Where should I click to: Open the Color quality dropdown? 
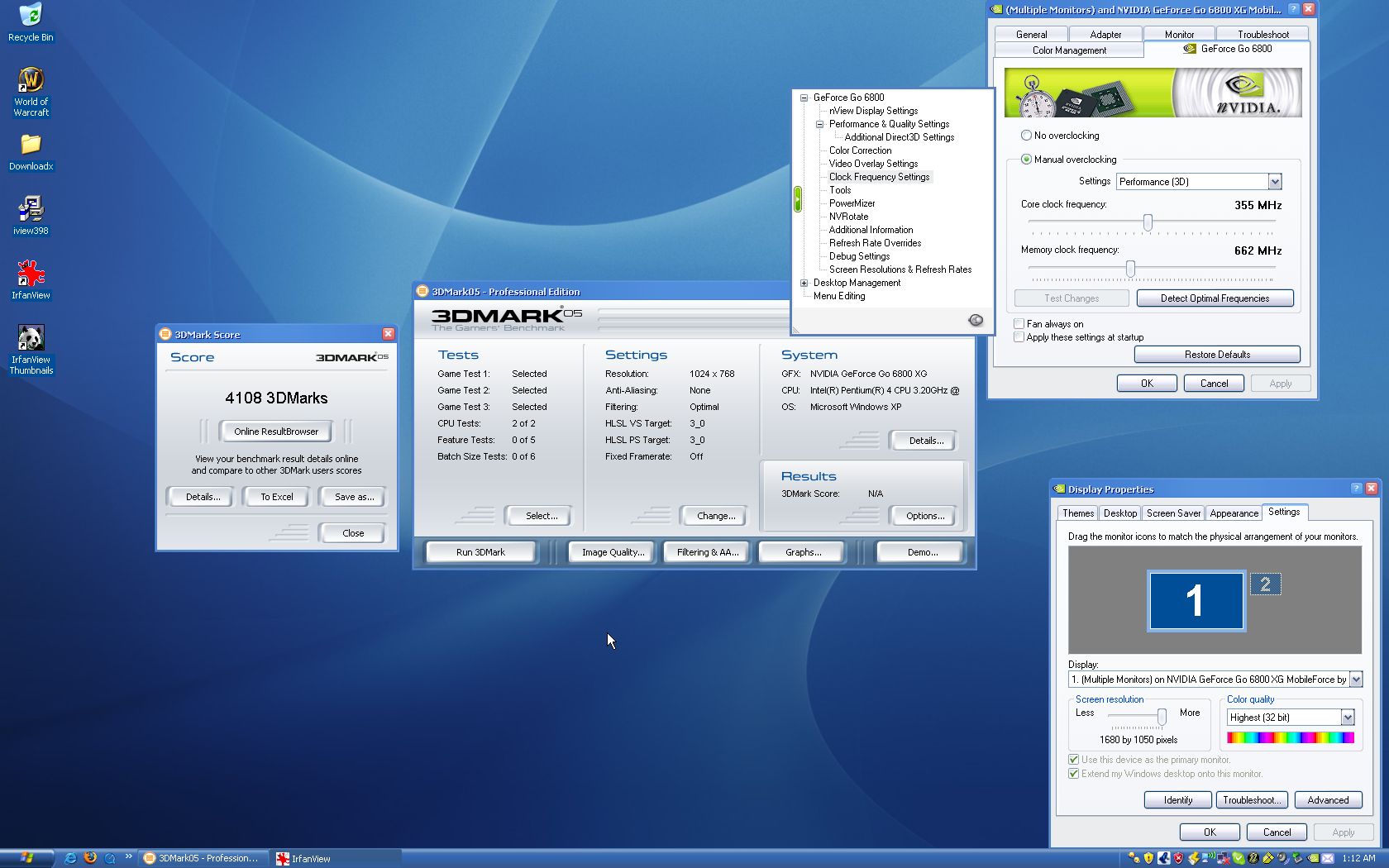click(x=1347, y=718)
